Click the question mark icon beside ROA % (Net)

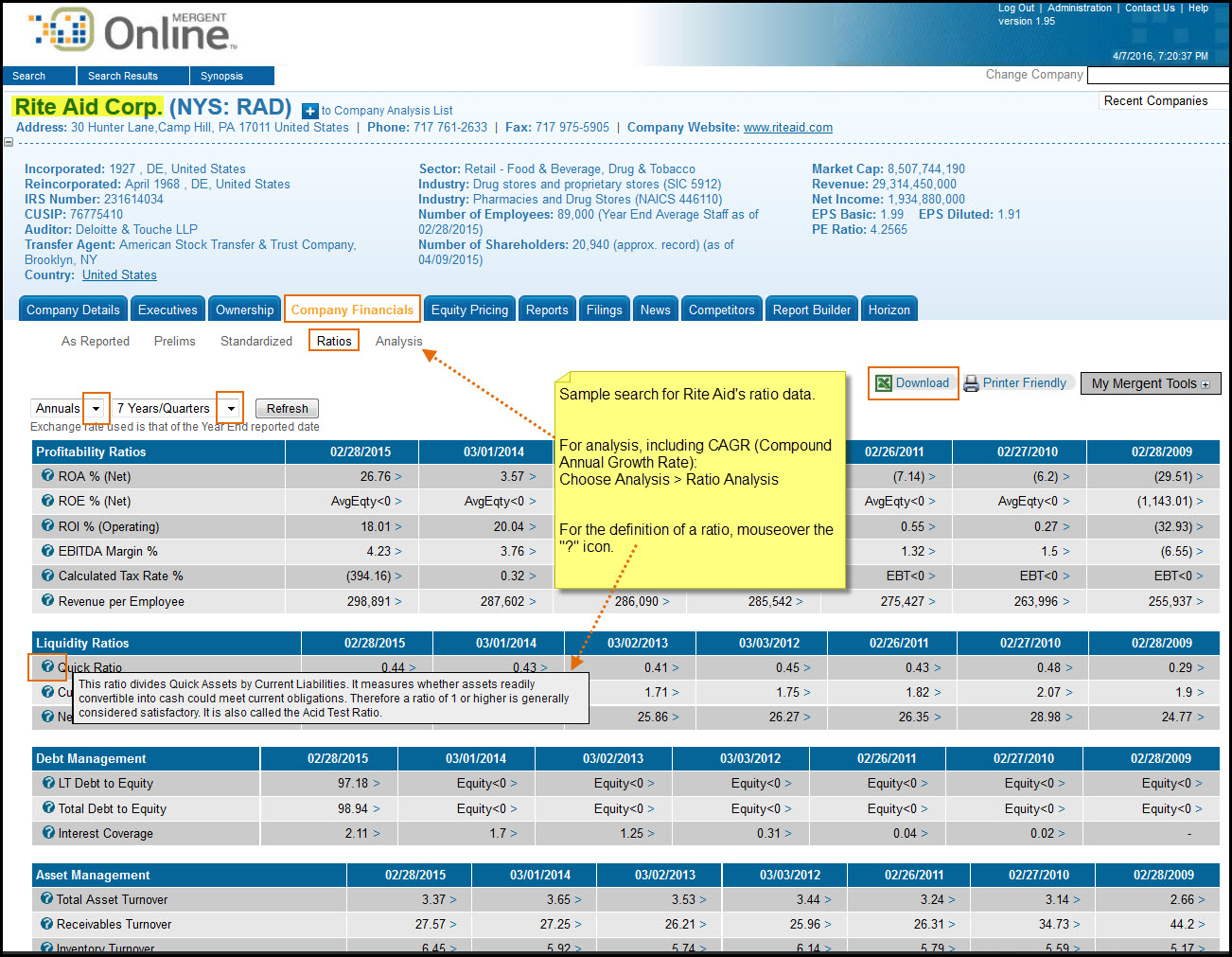(x=47, y=476)
